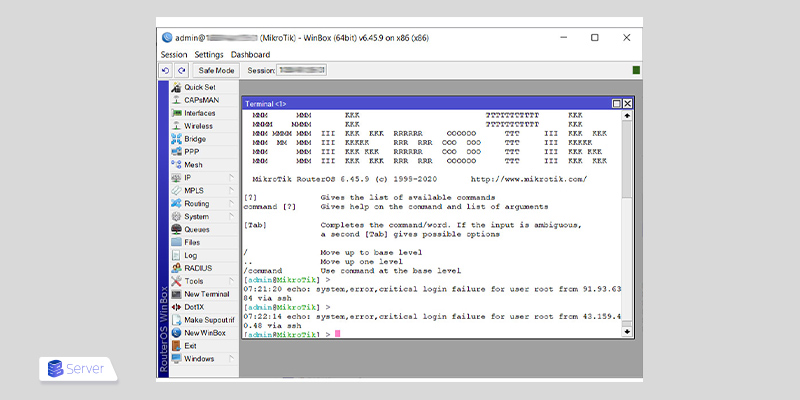Click the '/command' help entry text
The width and height of the screenshot is (800, 400).
(263, 271)
